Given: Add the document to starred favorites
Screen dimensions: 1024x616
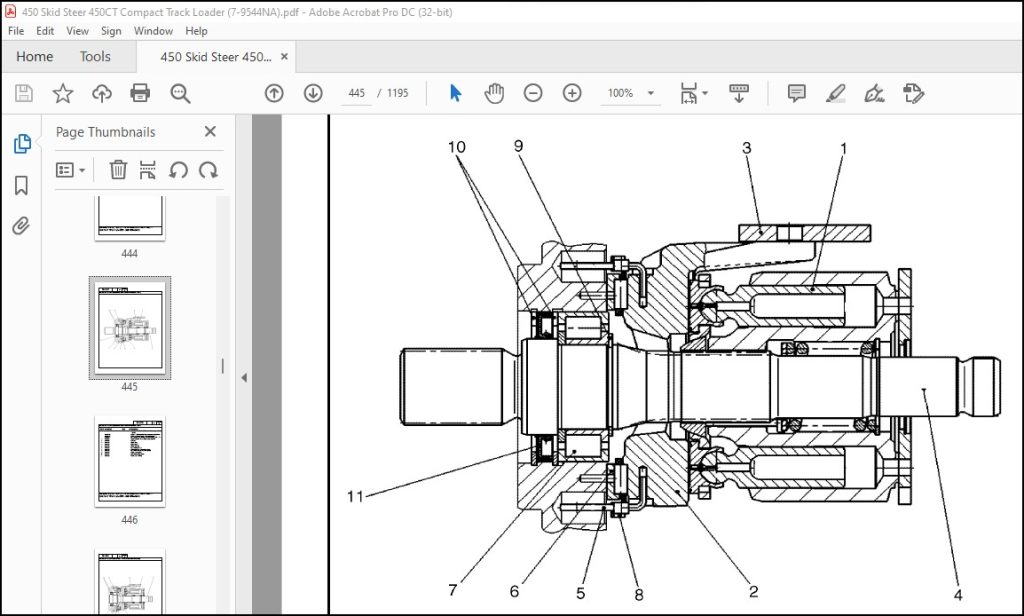Looking at the screenshot, I should (63, 93).
